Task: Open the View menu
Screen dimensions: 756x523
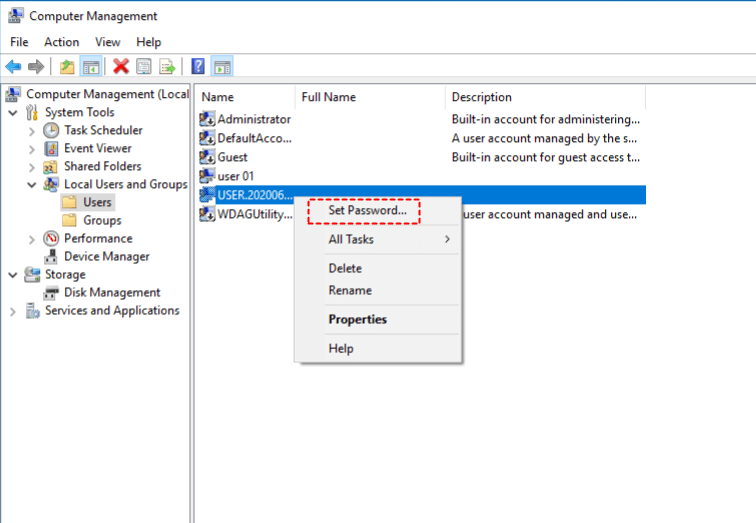Action: (108, 42)
